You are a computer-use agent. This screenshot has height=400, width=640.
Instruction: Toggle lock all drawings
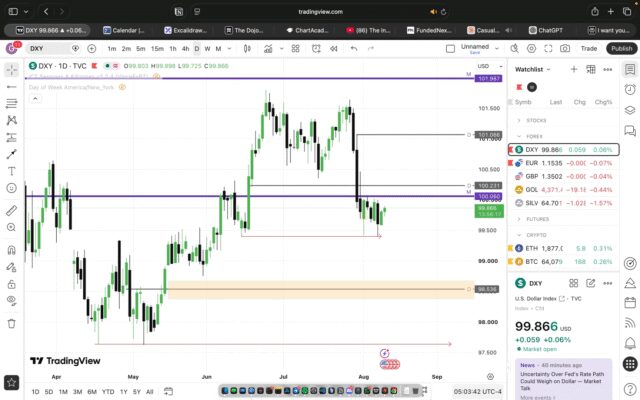pos(11,284)
